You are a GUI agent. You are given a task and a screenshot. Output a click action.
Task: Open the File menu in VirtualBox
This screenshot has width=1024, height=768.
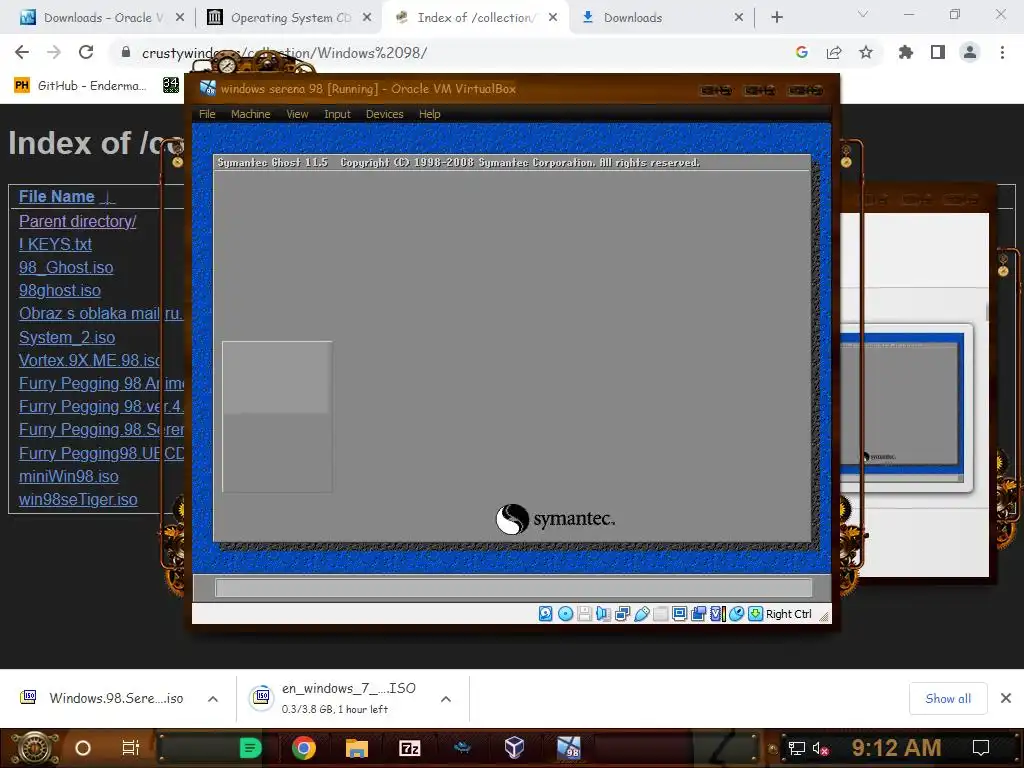[207, 114]
